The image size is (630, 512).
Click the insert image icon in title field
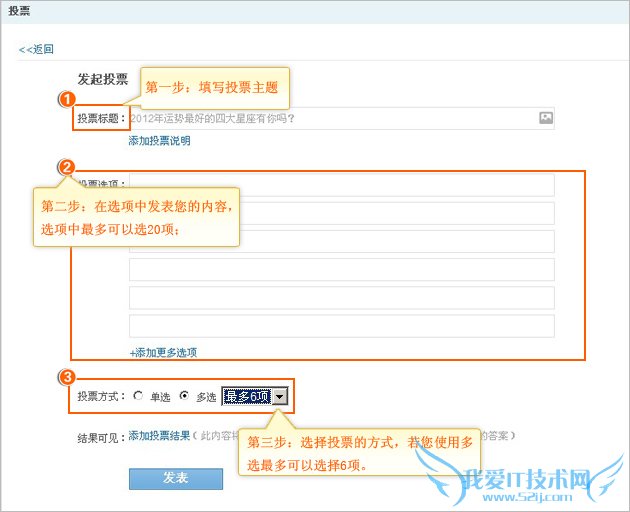(x=546, y=118)
